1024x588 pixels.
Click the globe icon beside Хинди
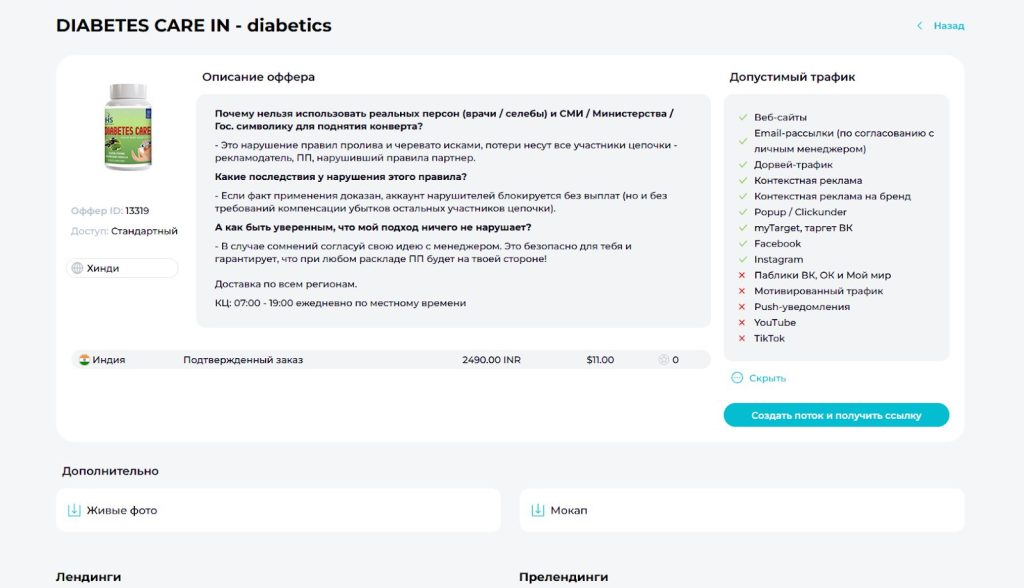point(77,268)
